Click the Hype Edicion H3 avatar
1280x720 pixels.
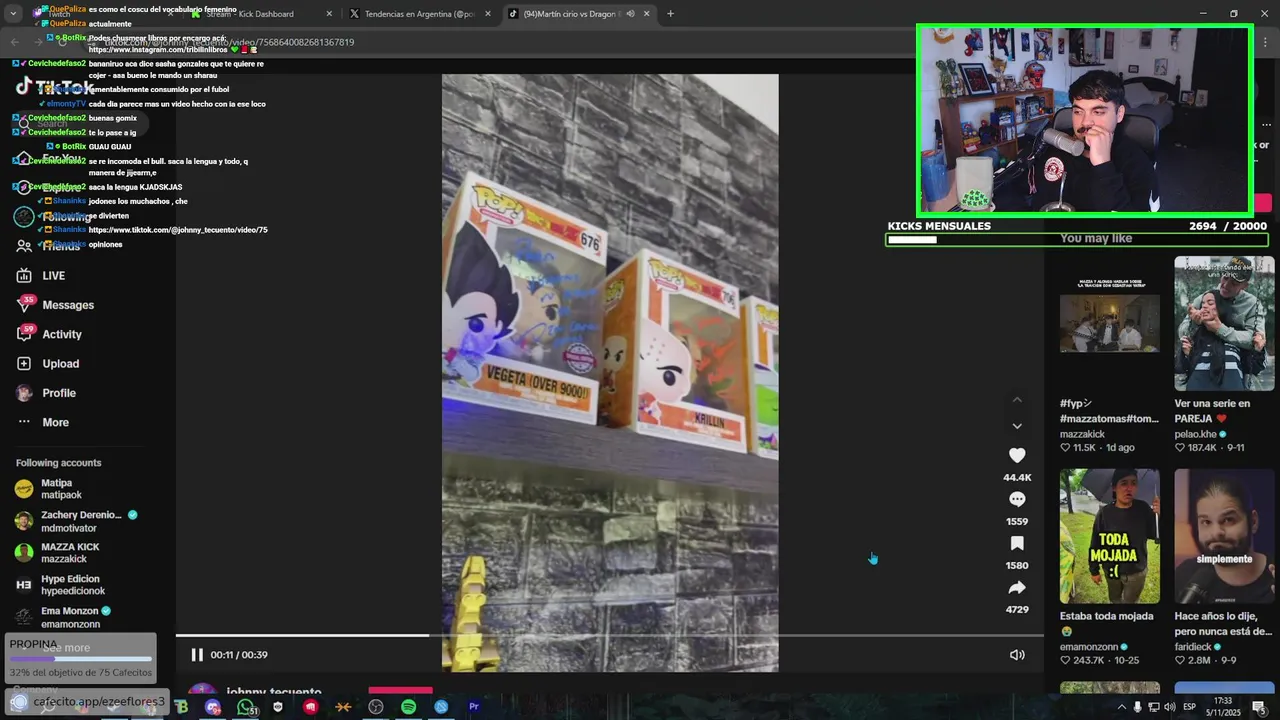(24, 585)
